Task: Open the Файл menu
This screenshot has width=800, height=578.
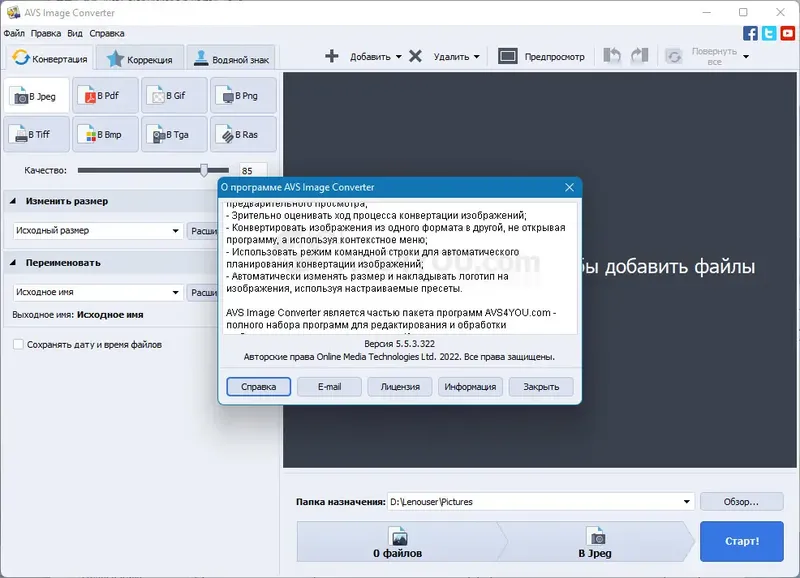Action: point(14,33)
